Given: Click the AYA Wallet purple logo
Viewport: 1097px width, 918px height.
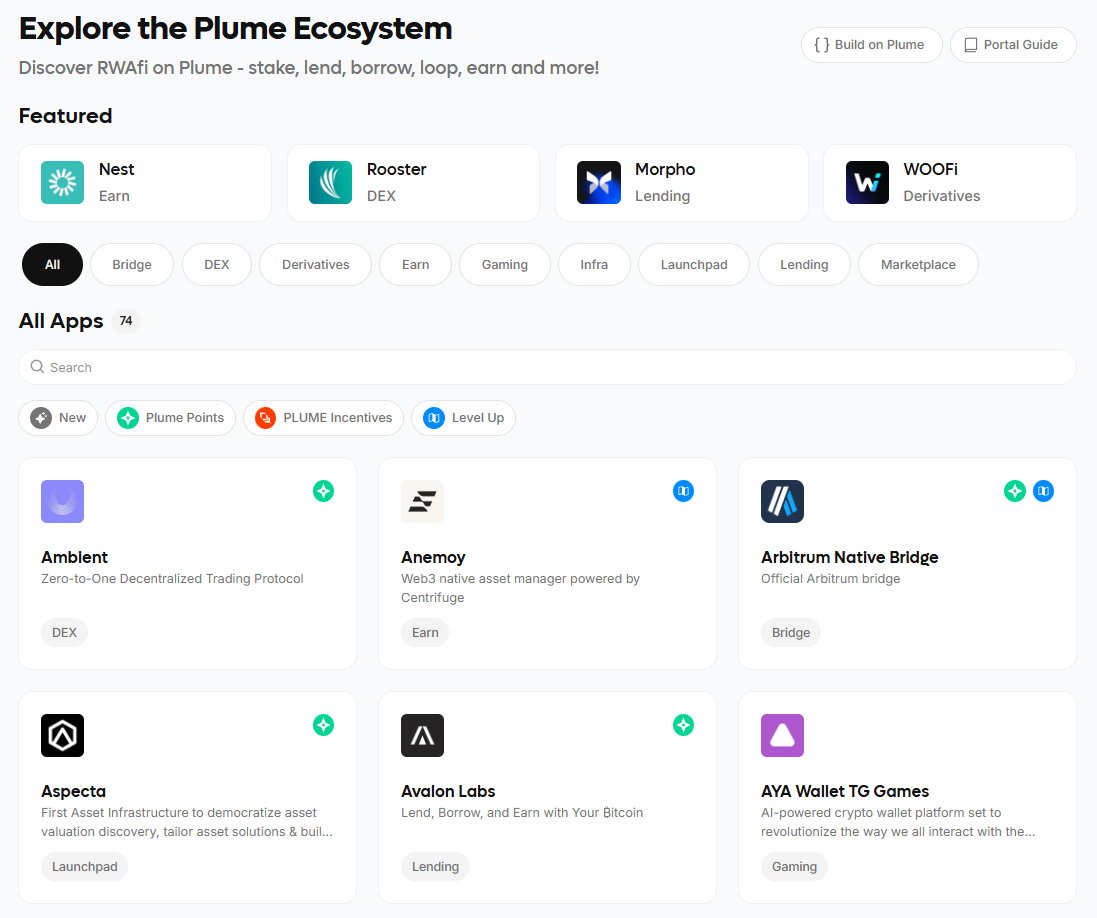Looking at the screenshot, I should point(782,735).
